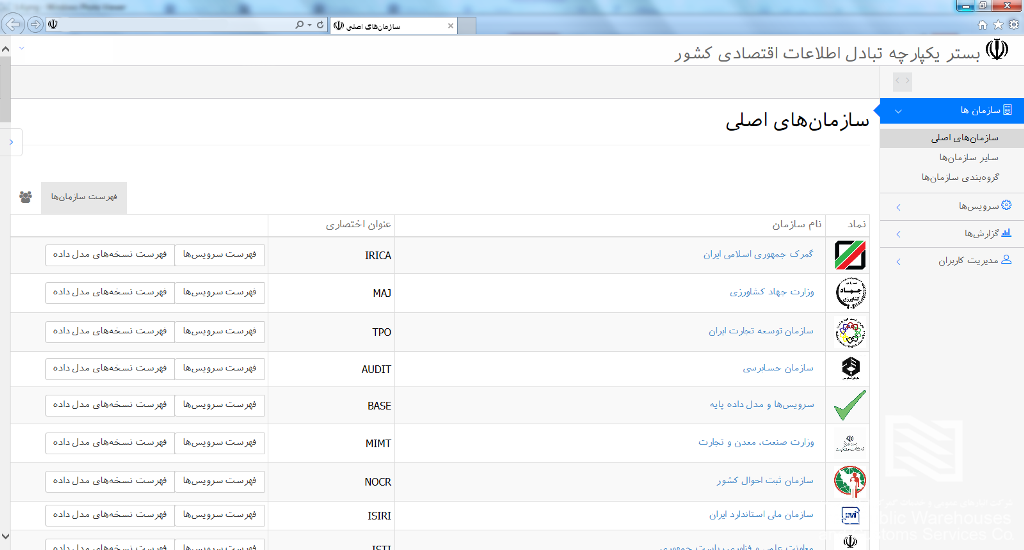The height and width of the screenshot is (550, 1024).
Task: Click the IRICA customs organization logo
Action: [x=850, y=255]
